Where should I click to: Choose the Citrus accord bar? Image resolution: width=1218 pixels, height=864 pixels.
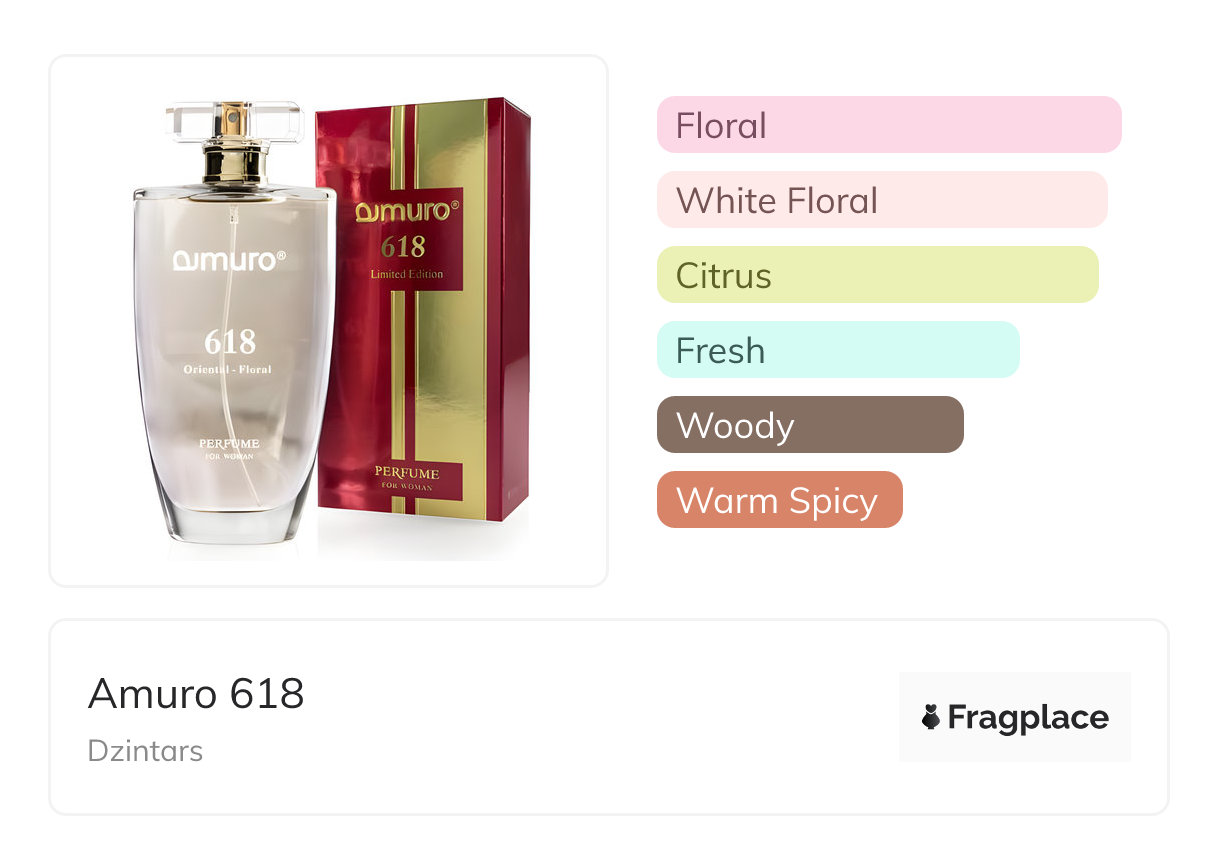pos(878,275)
